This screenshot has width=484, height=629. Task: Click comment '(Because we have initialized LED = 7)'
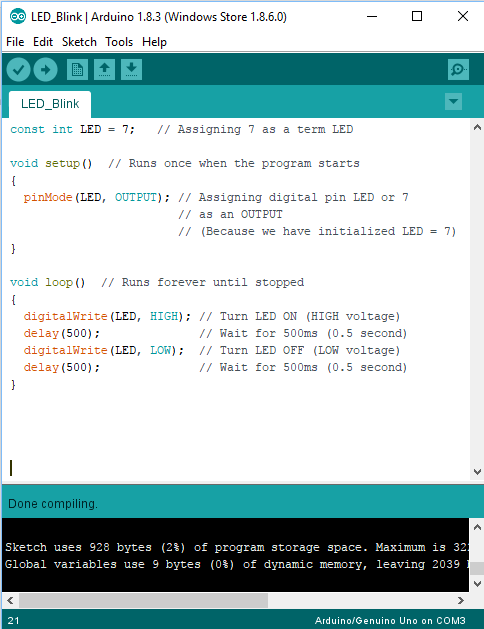click(x=328, y=232)
